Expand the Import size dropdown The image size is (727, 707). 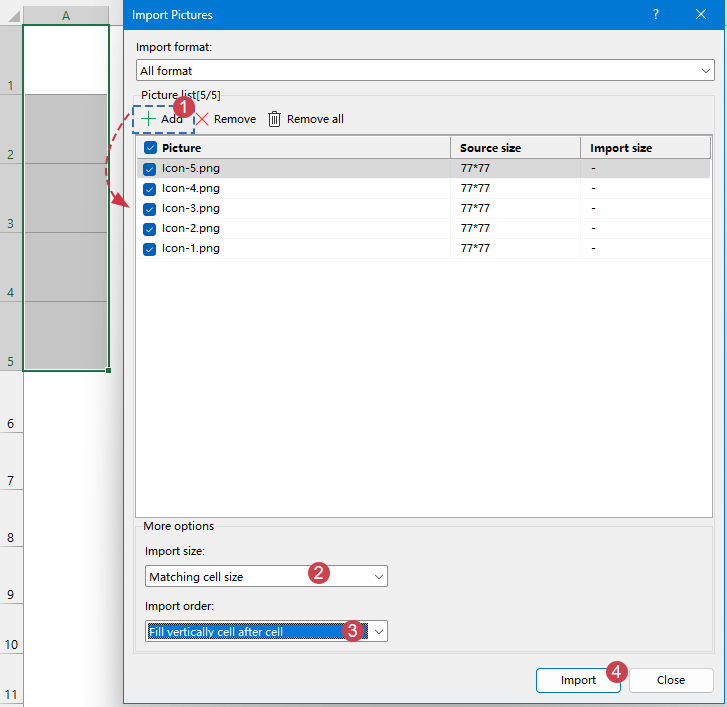click(x=378, y=577)
